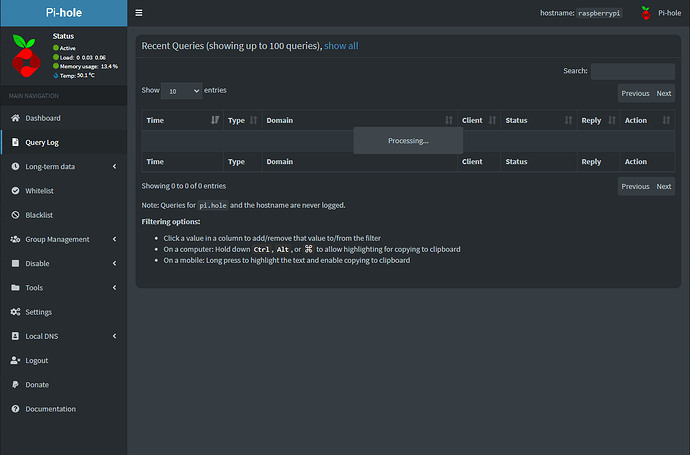Click the Settings gears icon

(x=15, y=312)
